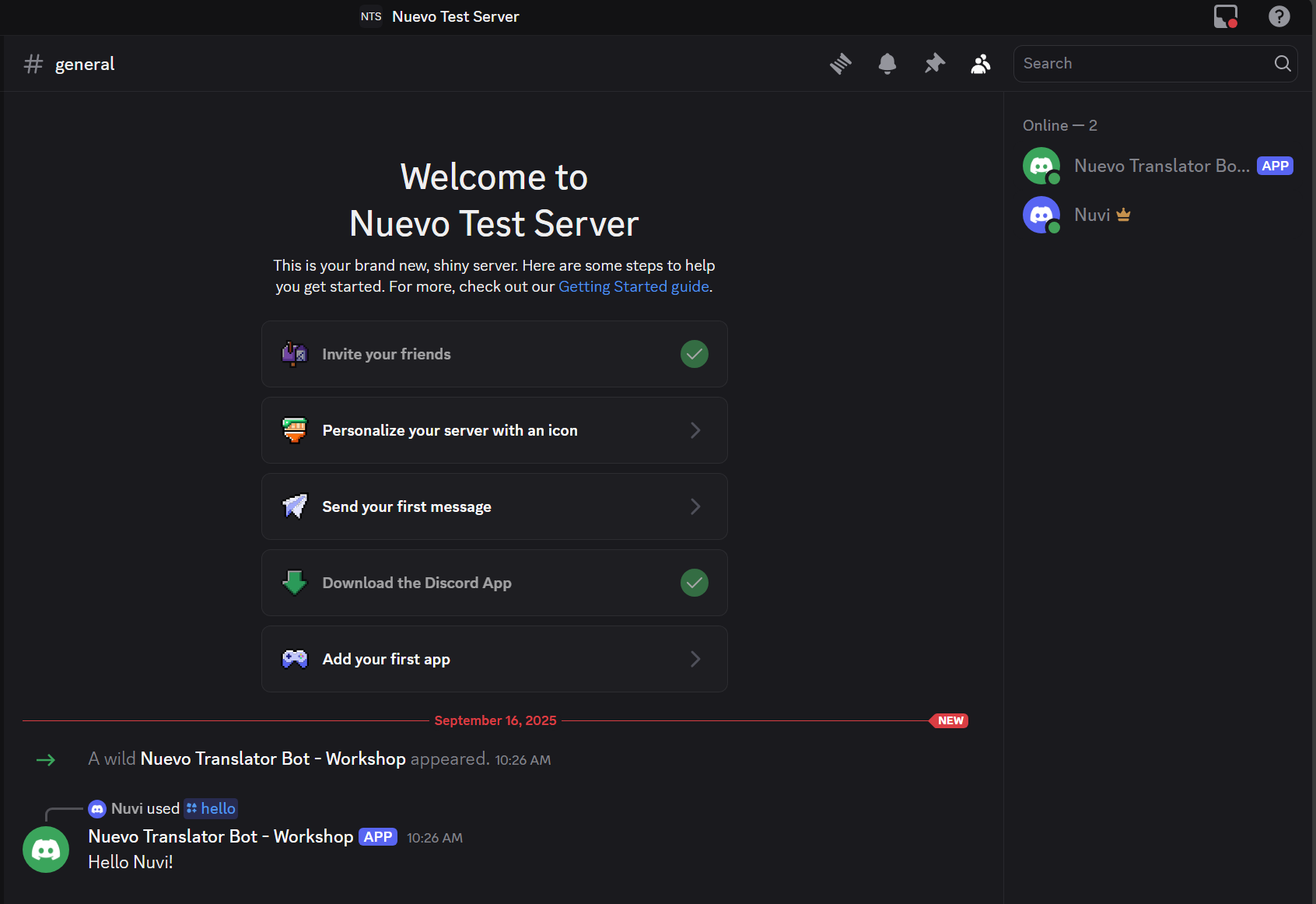
Task: Click Nuvi's small avatar in command reply
Action: [97, 809]
